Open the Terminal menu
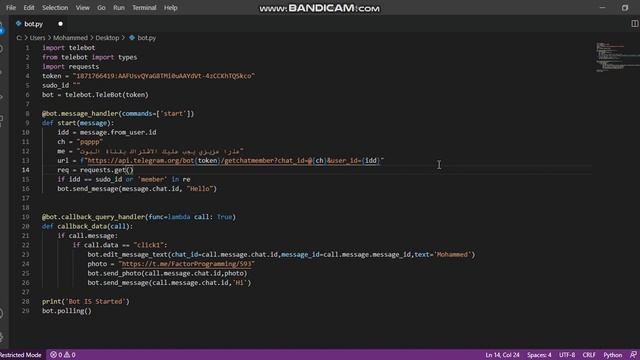640x360 pixels. coord(144,8)
